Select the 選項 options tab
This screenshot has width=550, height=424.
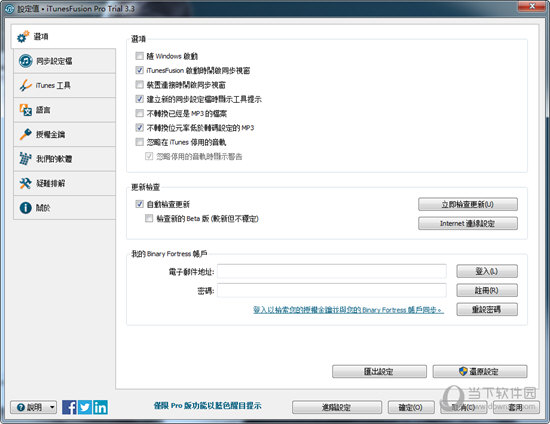tap(63, 36)
